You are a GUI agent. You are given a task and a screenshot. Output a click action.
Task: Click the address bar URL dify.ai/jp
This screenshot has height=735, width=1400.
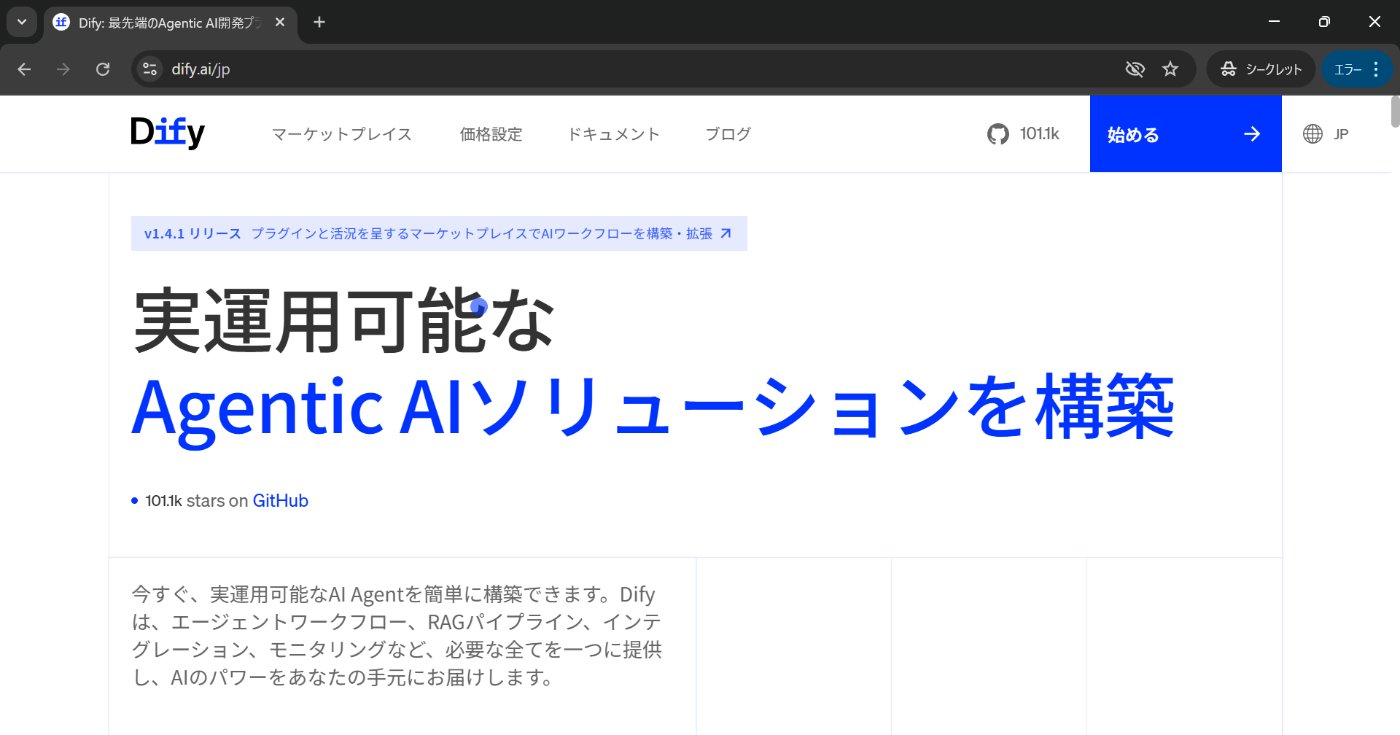(201, 69)
